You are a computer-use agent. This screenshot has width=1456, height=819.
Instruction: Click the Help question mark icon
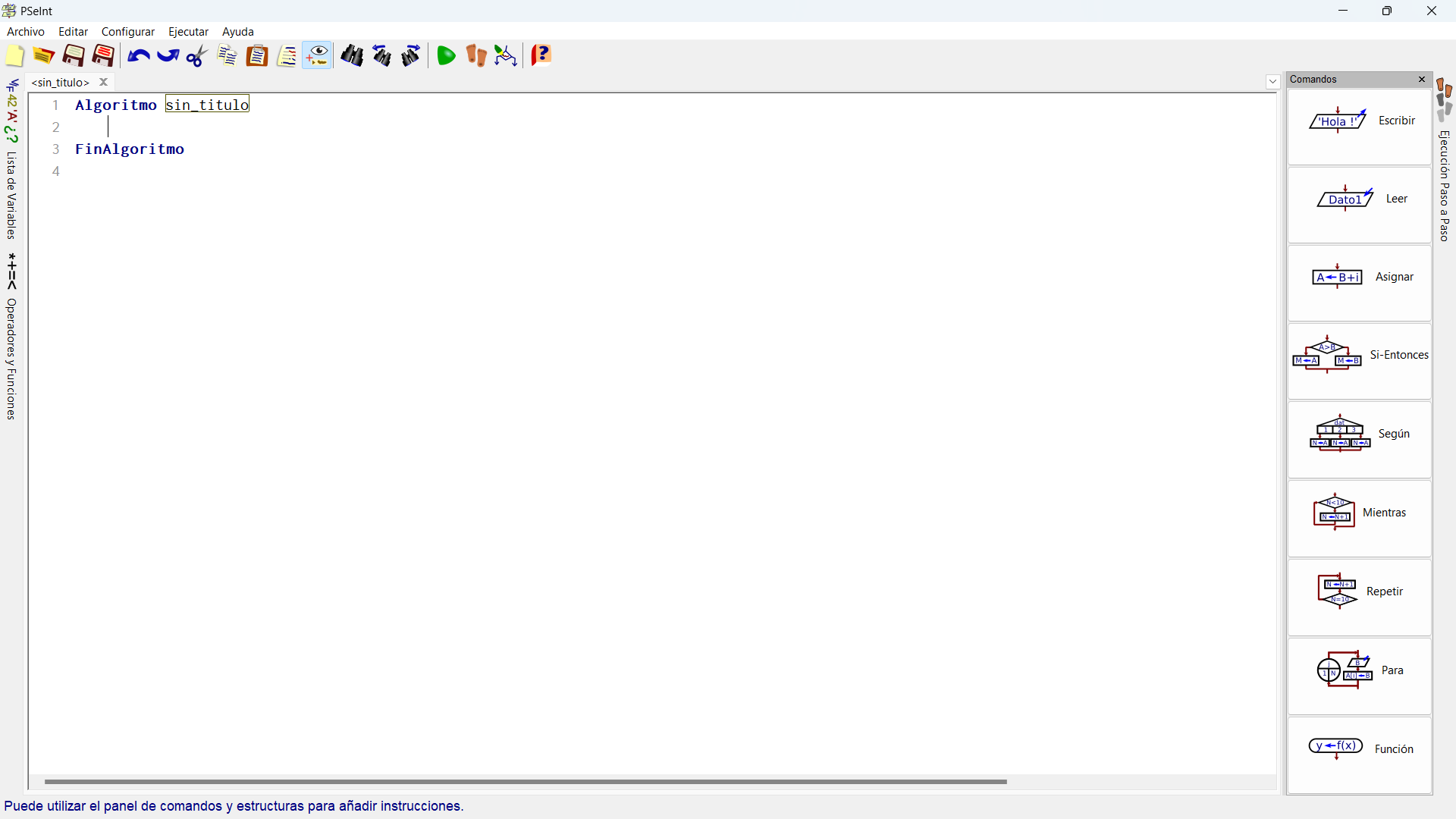[x=541, y=56]
